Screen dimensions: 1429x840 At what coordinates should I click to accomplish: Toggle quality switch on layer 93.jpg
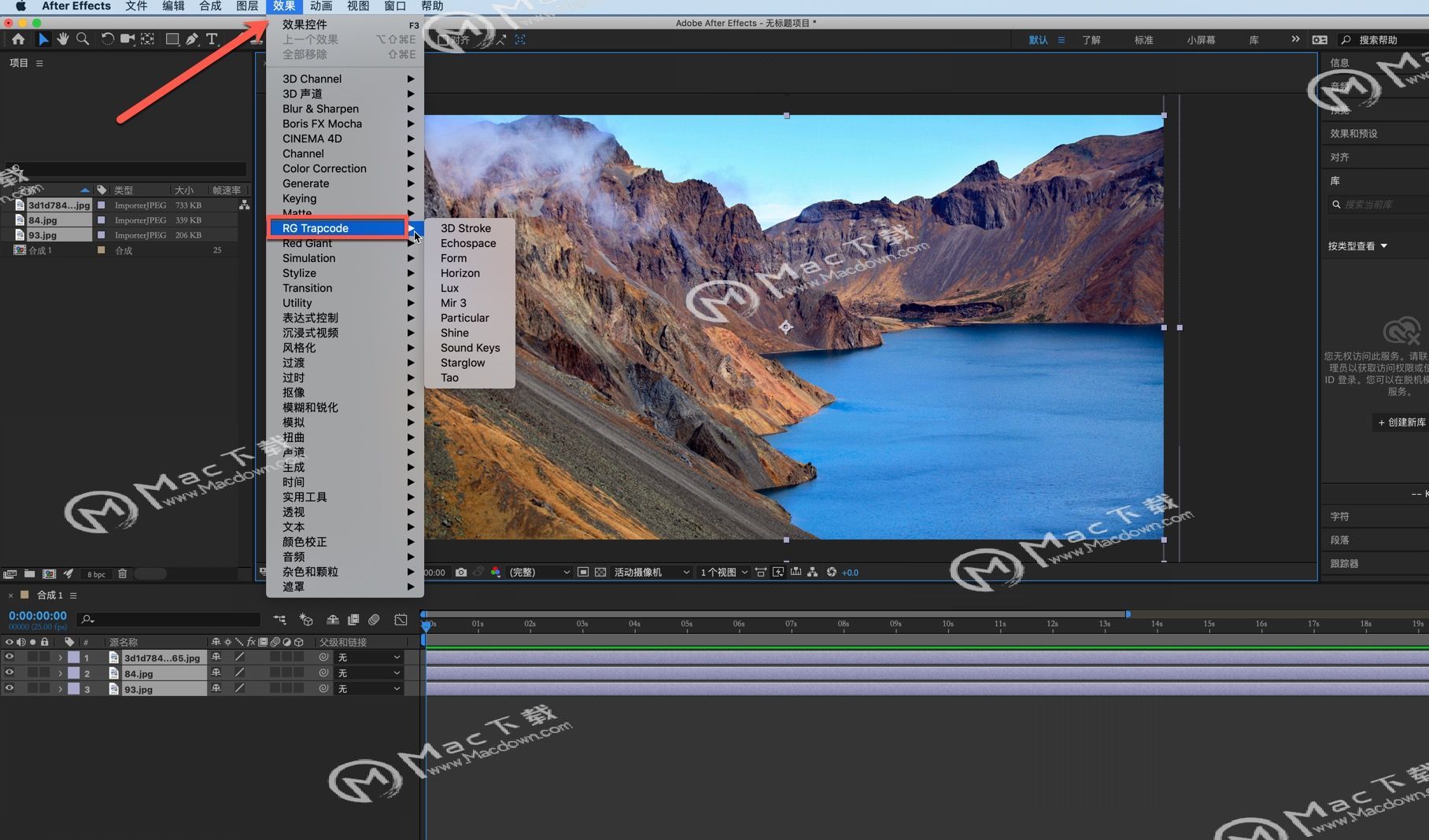pos(239,689)
